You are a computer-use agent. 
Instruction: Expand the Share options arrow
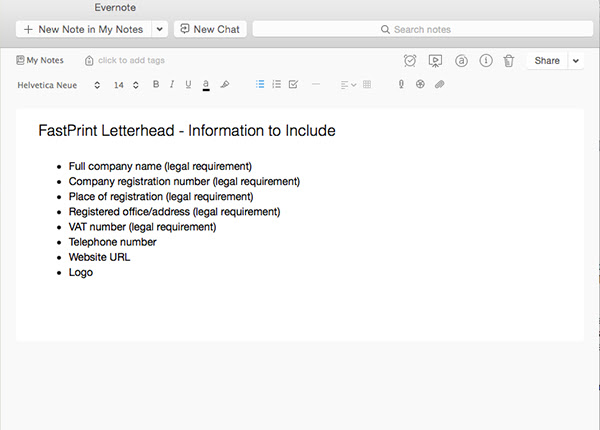point(576,61)
